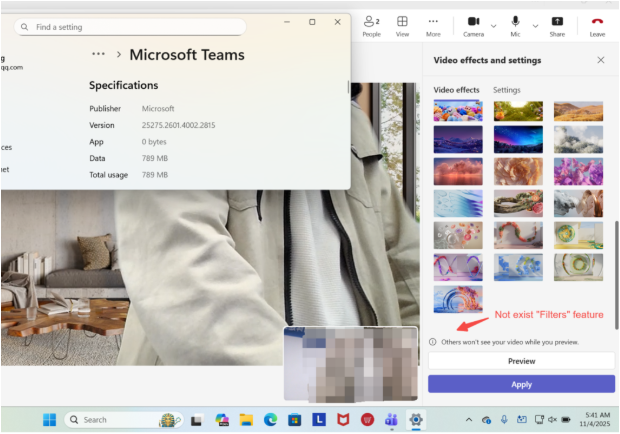Select the green glass disc background
Image resolution: width=620 pixels, height=434 pixels.
pos(578,235)
